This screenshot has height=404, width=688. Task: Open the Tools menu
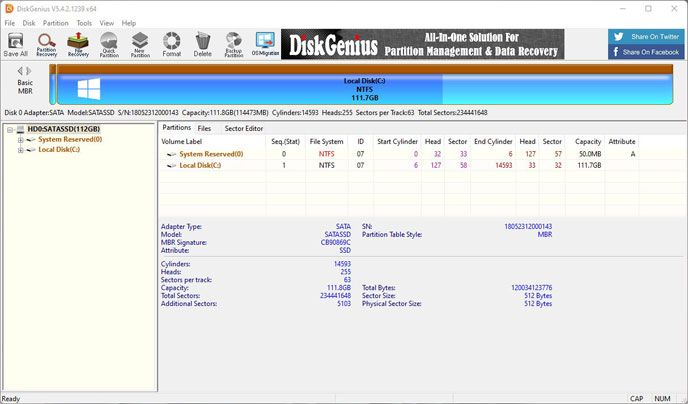tap(84, 22)
